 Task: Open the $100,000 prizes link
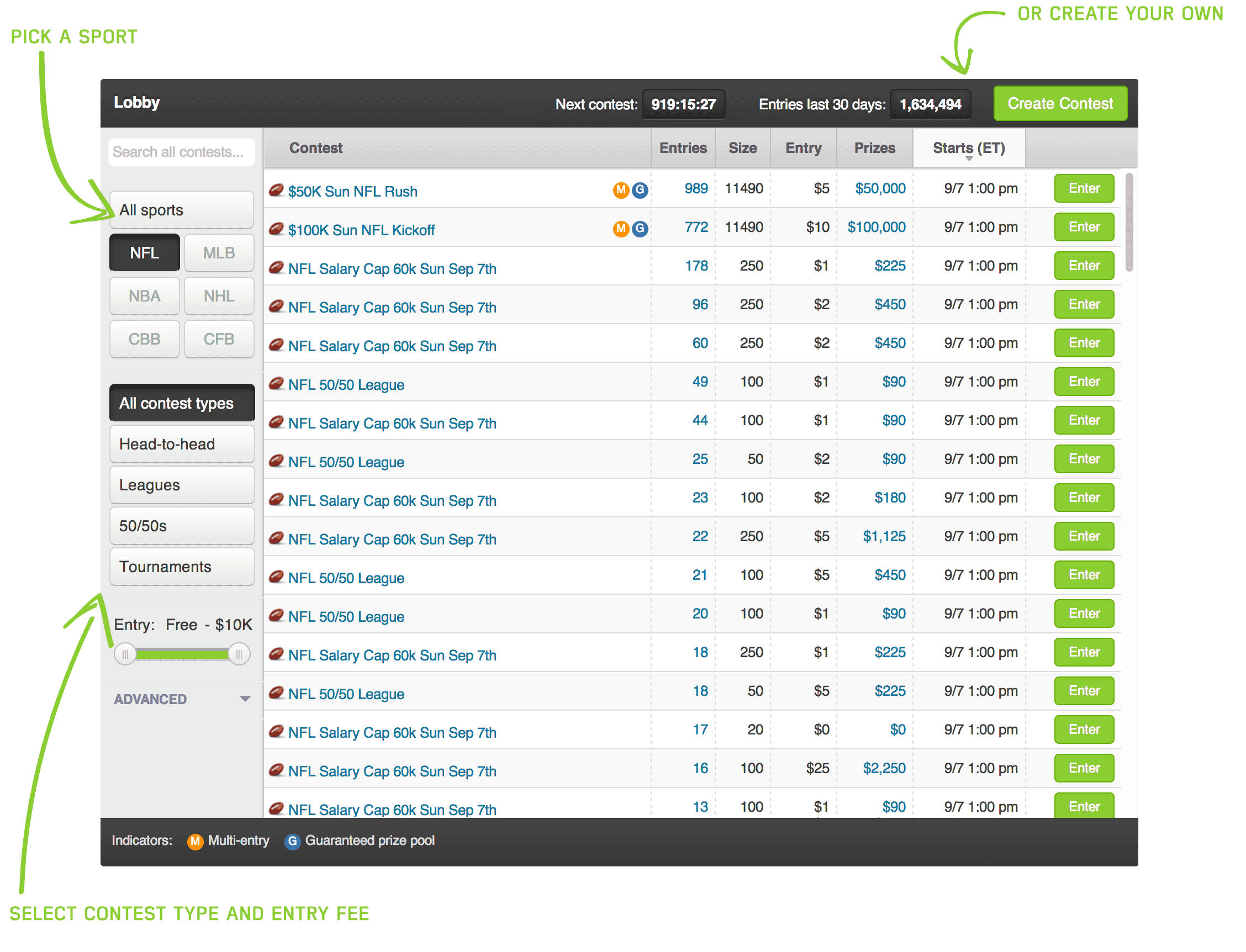[876, 226]
